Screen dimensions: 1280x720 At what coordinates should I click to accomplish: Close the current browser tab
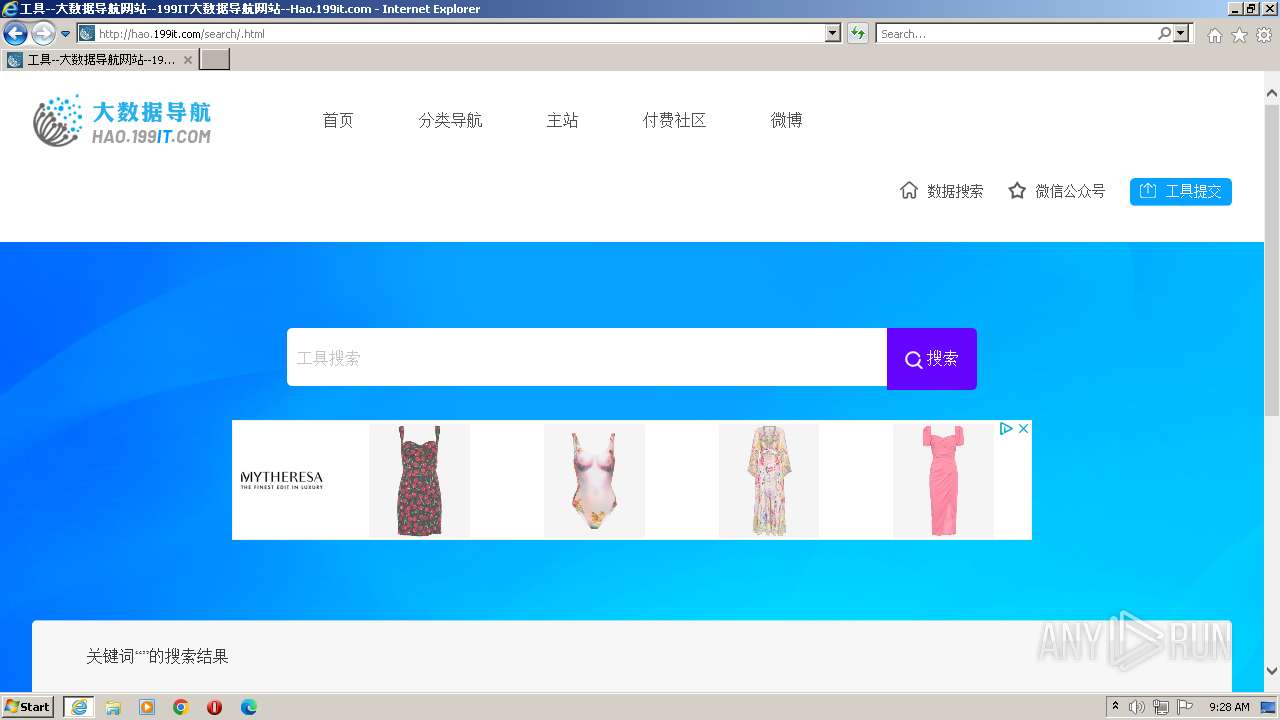(x=187, y=60)
